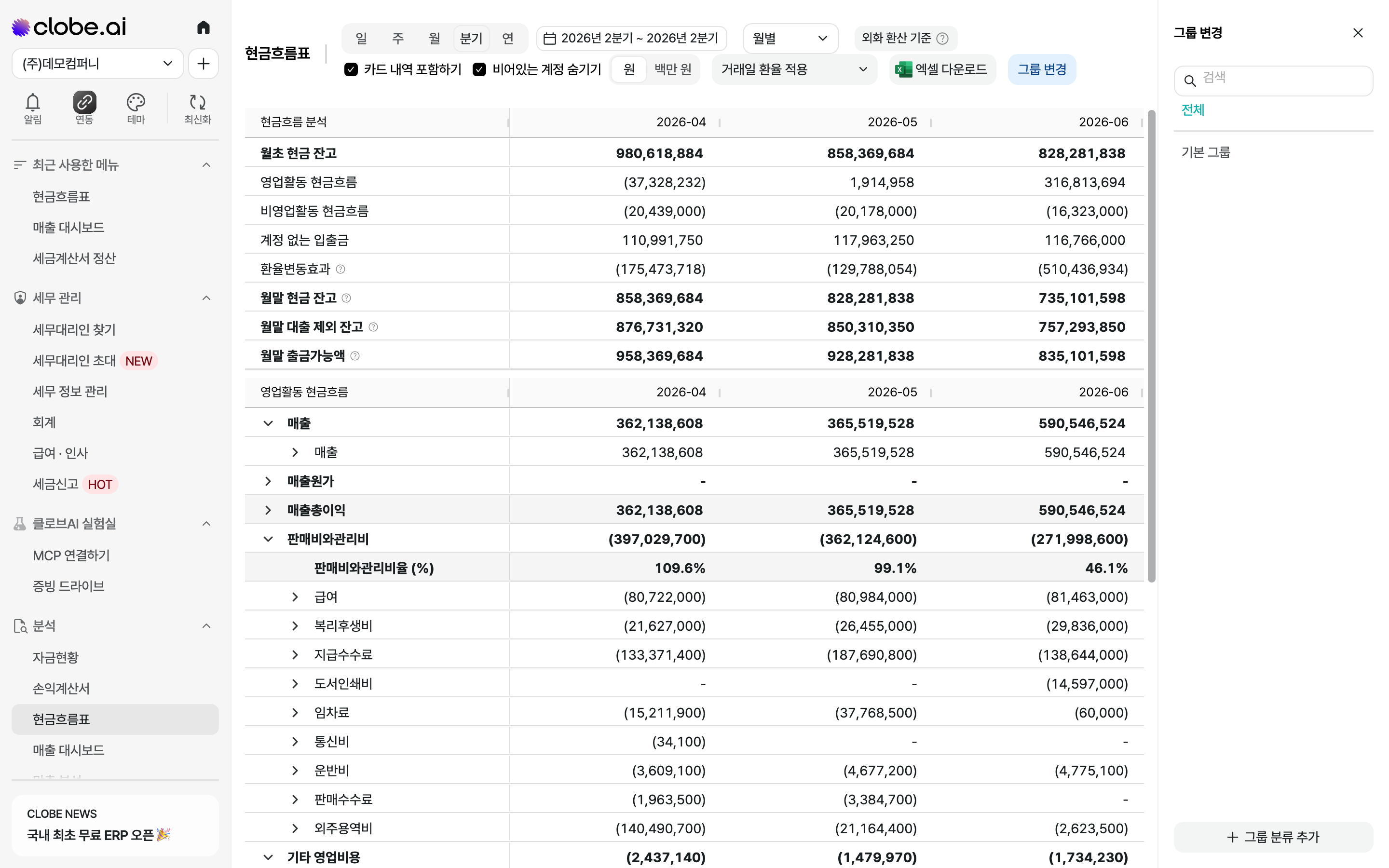This screenshot has width=1389, height=868.
Task: Click the table vertical scrollbar
Action: (1151, 346)
